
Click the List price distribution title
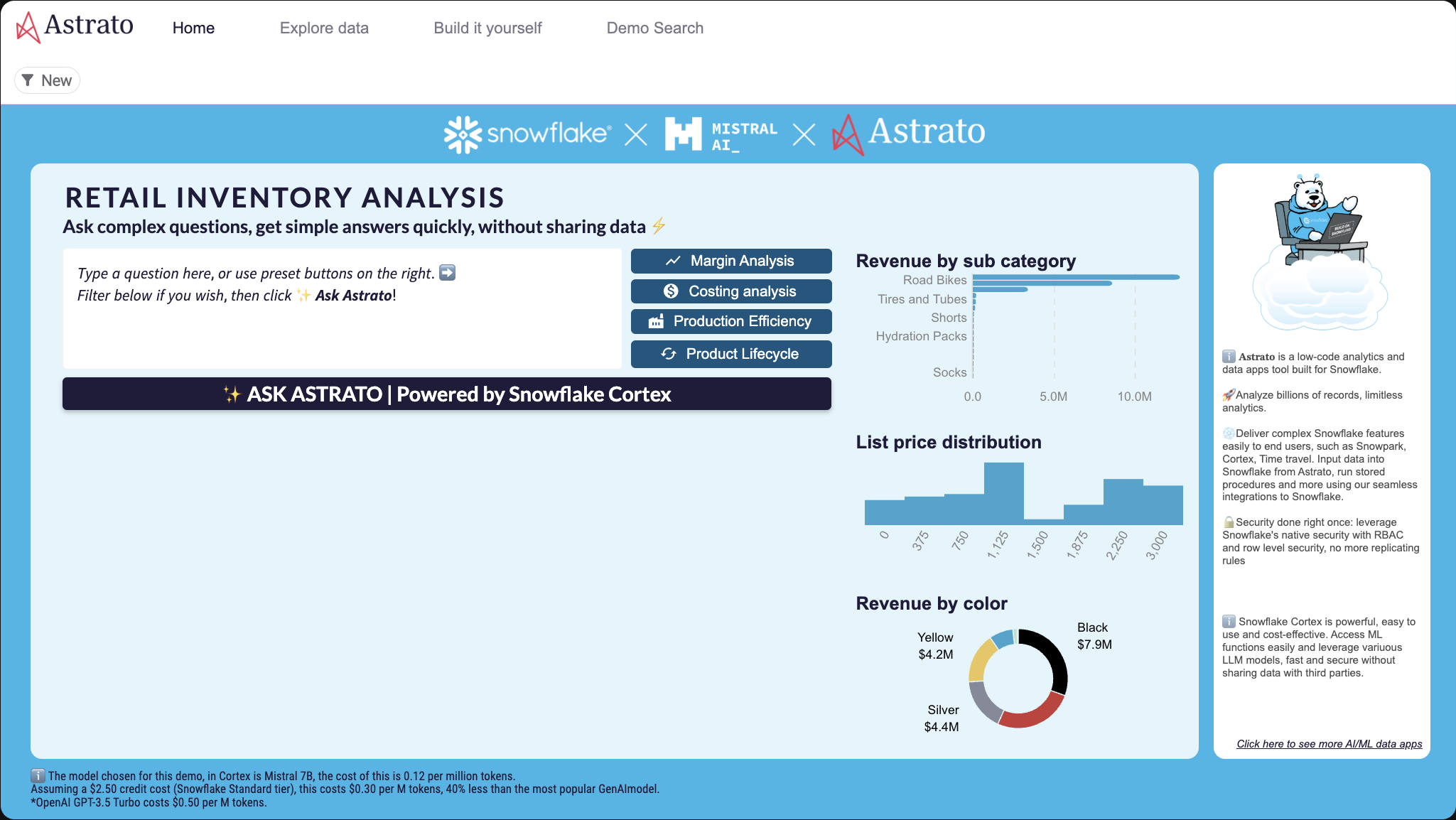949,442
